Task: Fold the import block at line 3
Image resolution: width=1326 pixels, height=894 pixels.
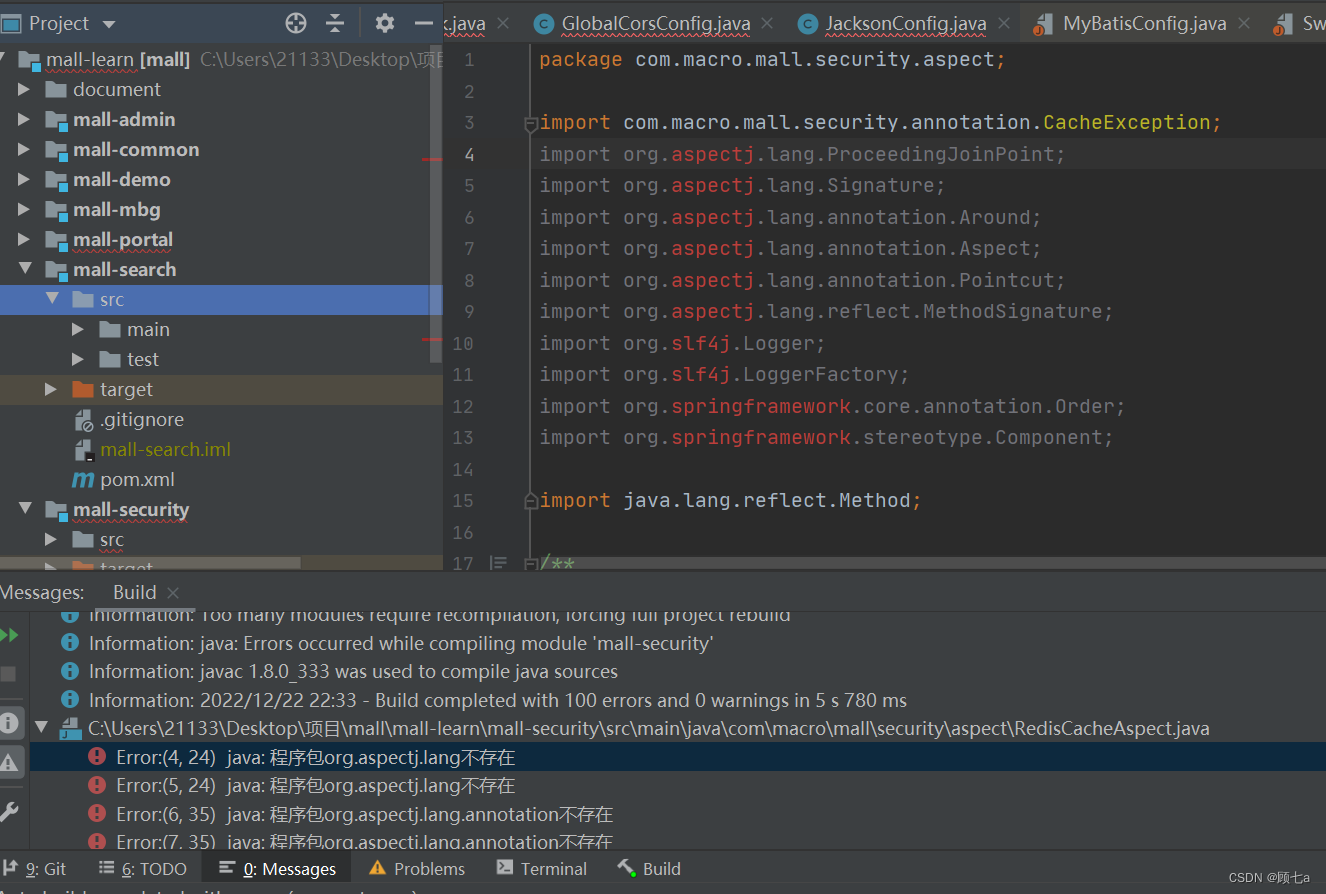Action: point(531,124)
